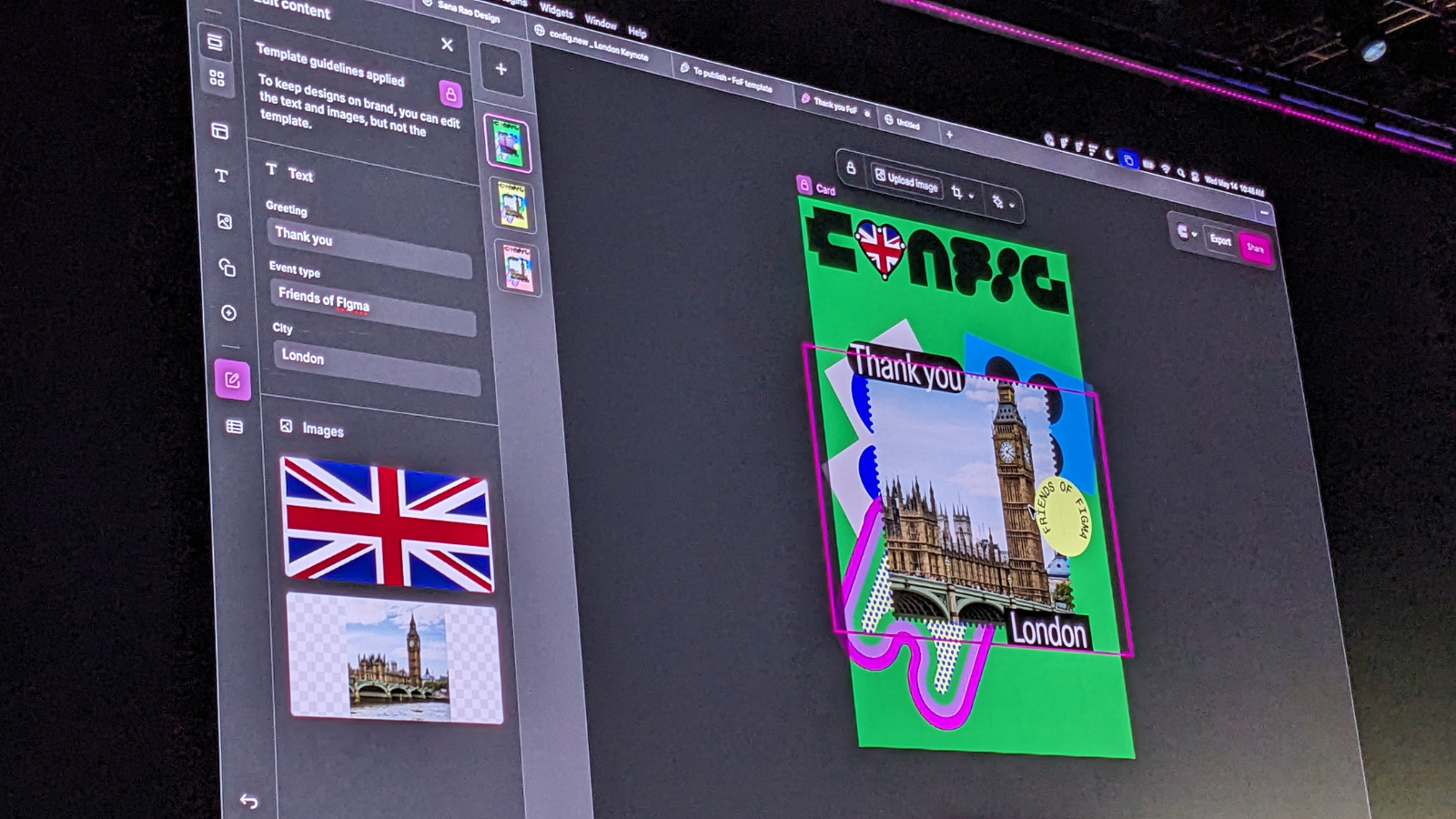Viewport: 1456px width, 819px height.
Task: Select the Union Jack flag image thumbnail
Action: pos(388,524)
